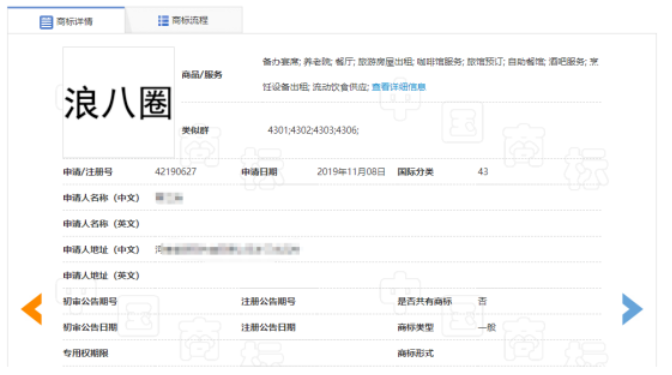The width and height of the screenshot is (672, 375).
Task: Click the 否 value for shared trademark
Action: coord(483,301)
